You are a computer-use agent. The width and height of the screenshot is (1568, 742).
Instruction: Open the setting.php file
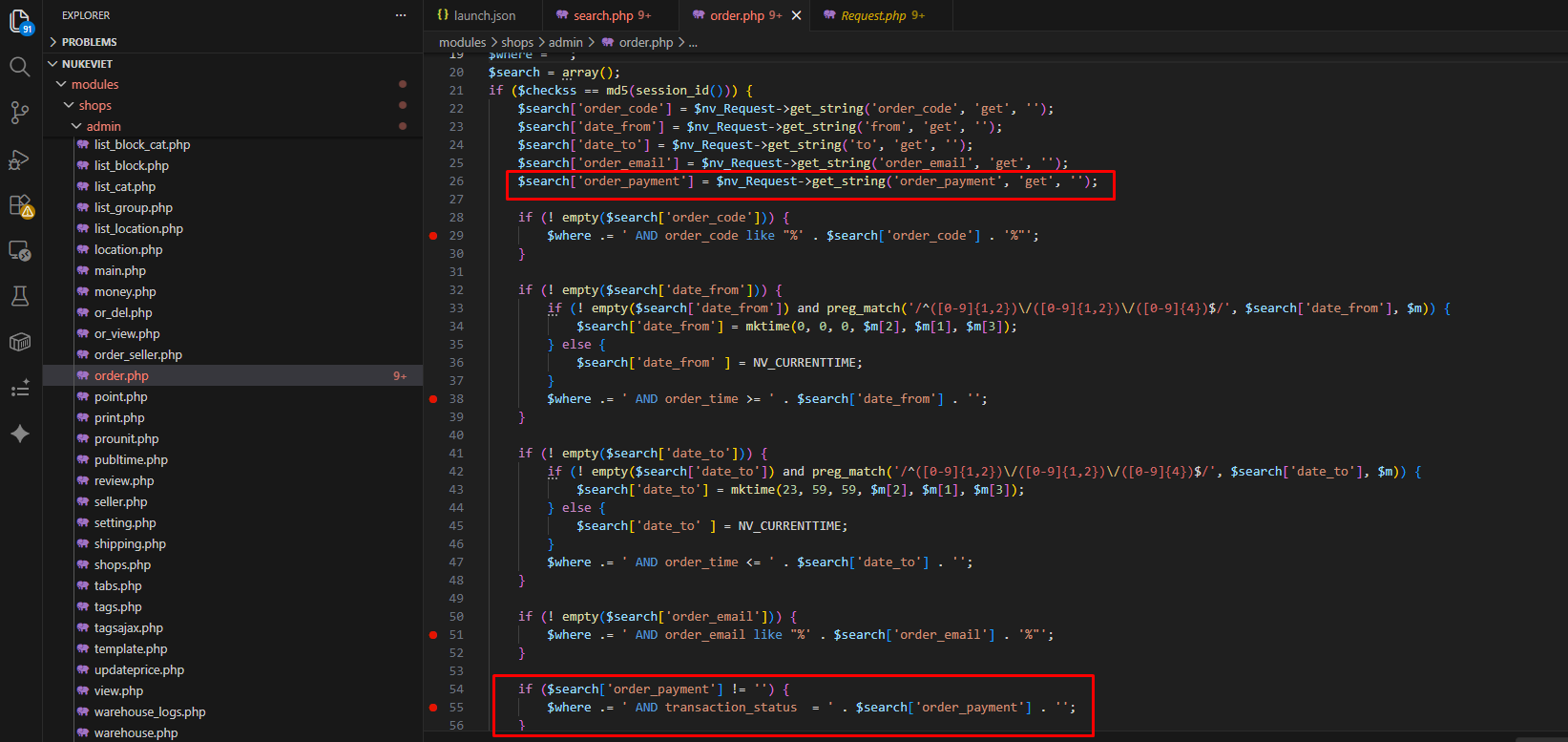click(x=125, y=522)
